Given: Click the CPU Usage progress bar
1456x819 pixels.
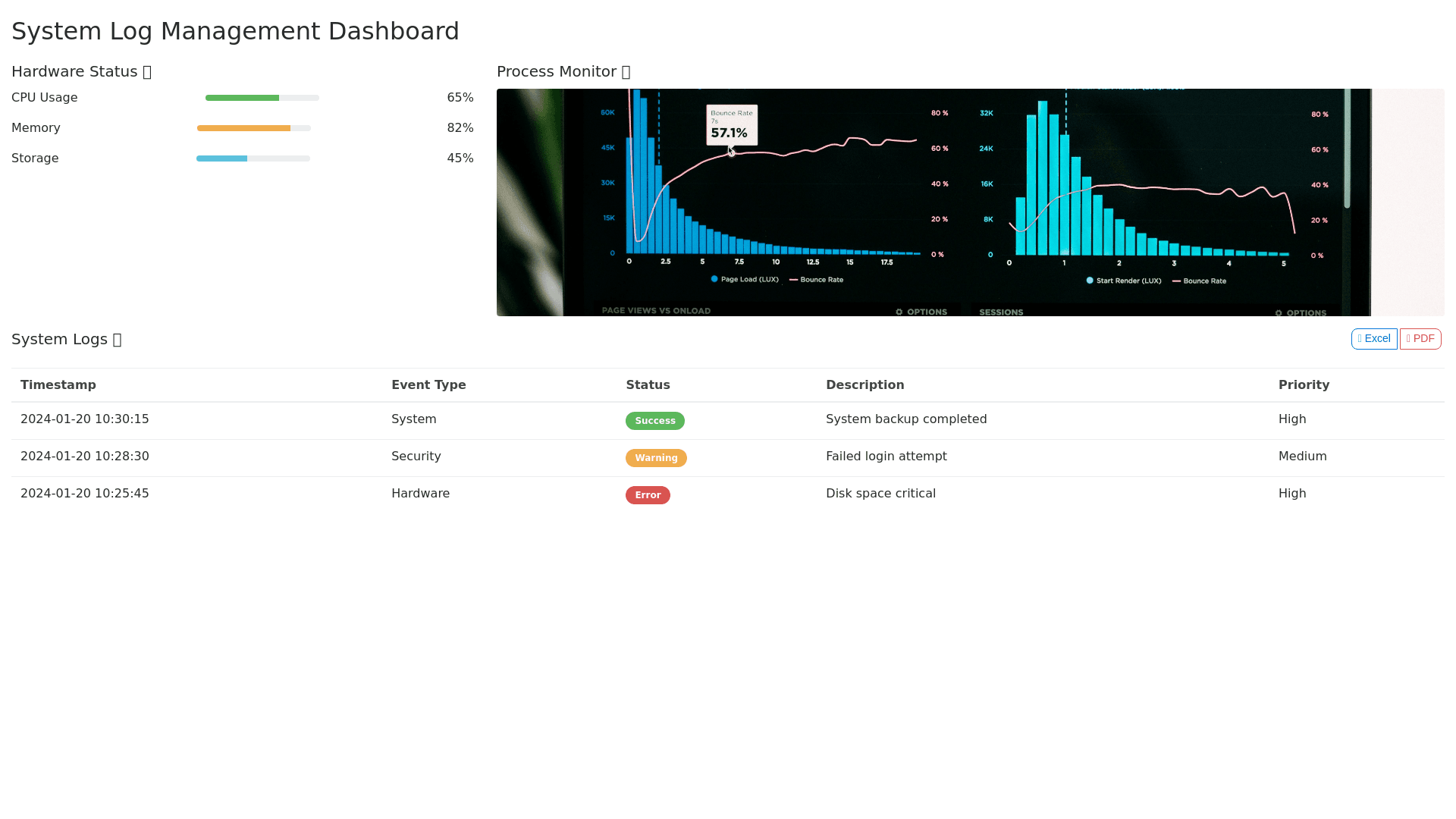Looking at the screenshot, I should (262, 98).
